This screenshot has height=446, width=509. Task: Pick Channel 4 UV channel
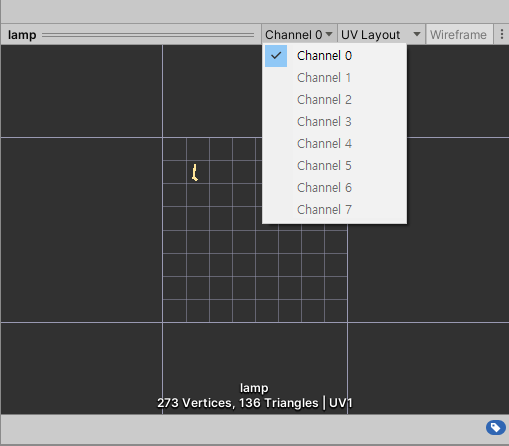tap(334, 144)
